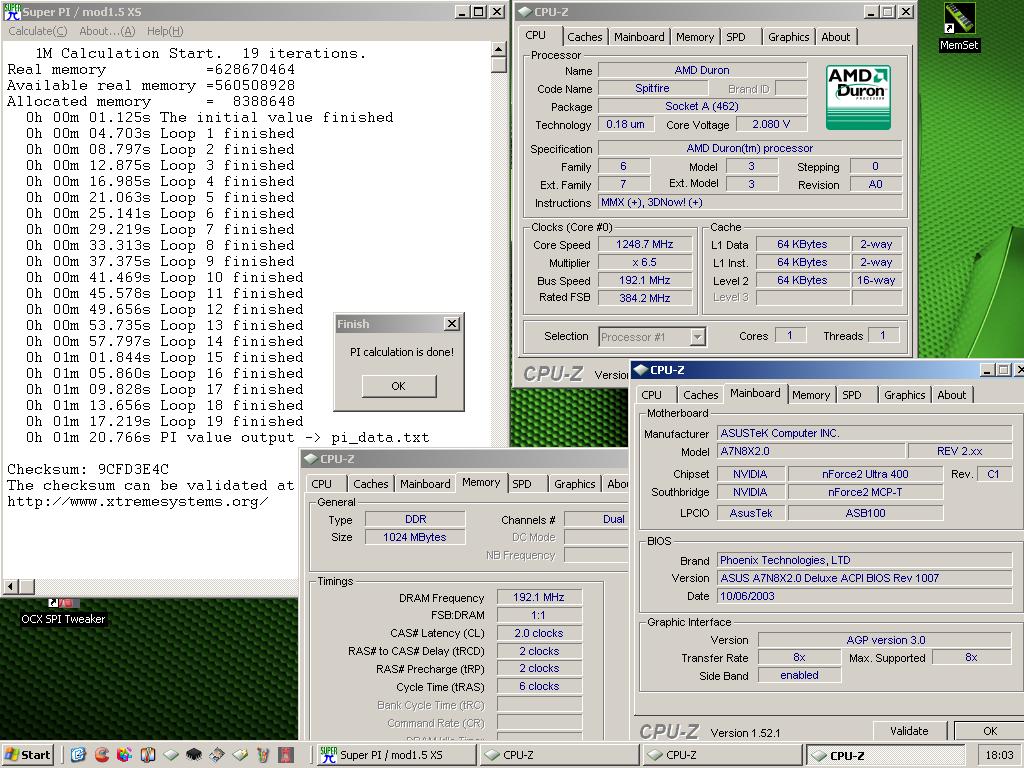
Task: Open the MemSet desktop shortcut
Action: pyautogui.click(x=959, y=27)
